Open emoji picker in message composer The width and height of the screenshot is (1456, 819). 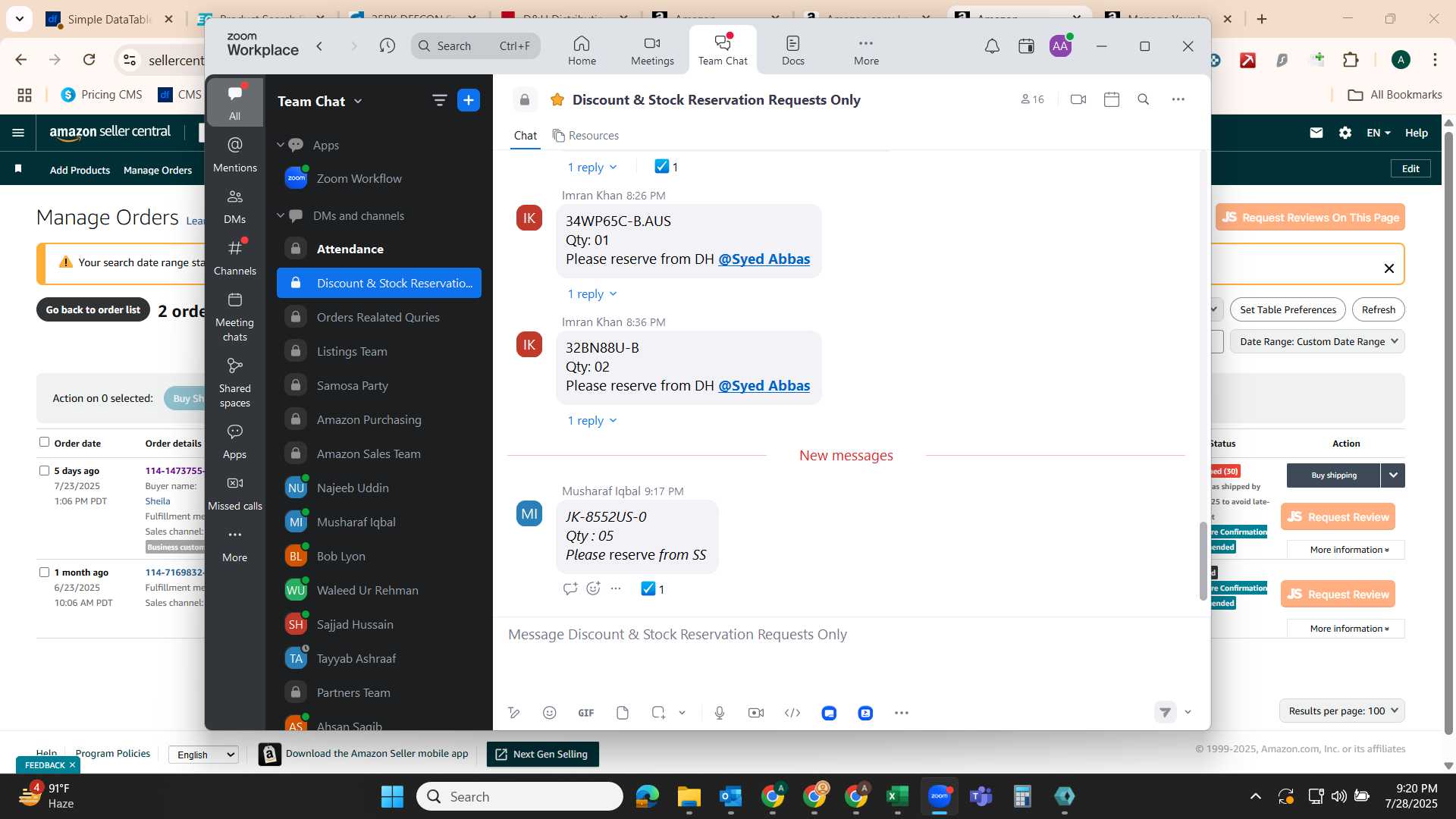tap(550, 713)
